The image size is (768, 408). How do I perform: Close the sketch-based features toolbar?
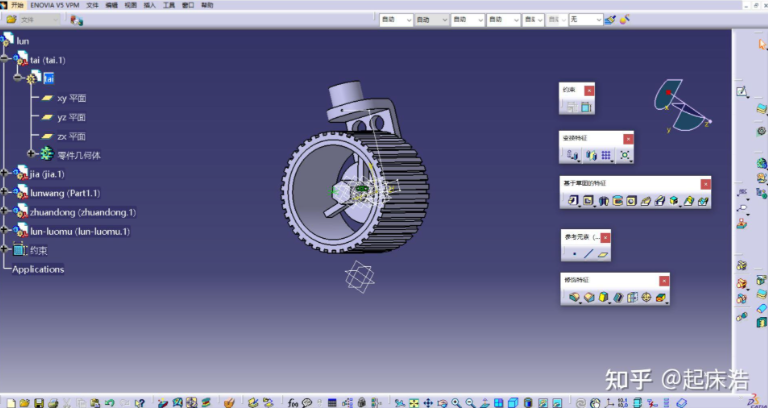coord(705,184)
